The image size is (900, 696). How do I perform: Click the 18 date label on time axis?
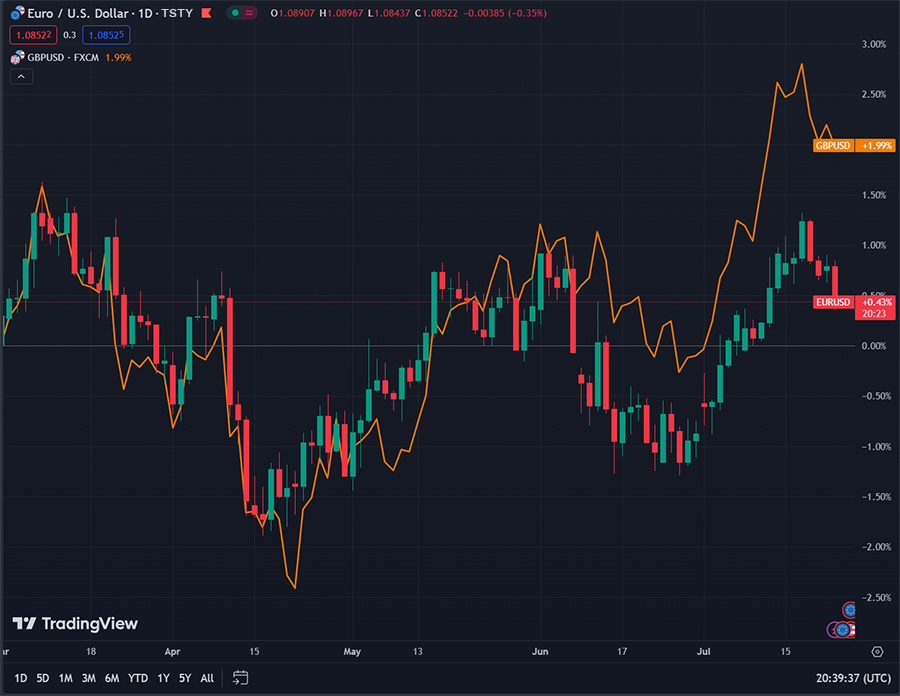[x=91, y=651]
